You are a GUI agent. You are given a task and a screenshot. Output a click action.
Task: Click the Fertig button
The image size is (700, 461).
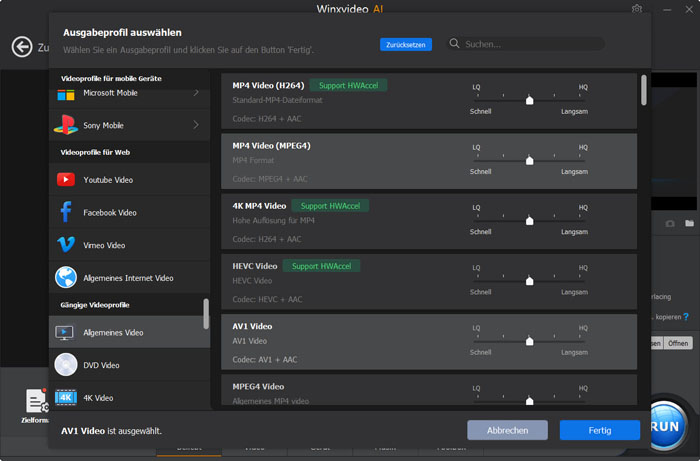[x=599, y=430]
